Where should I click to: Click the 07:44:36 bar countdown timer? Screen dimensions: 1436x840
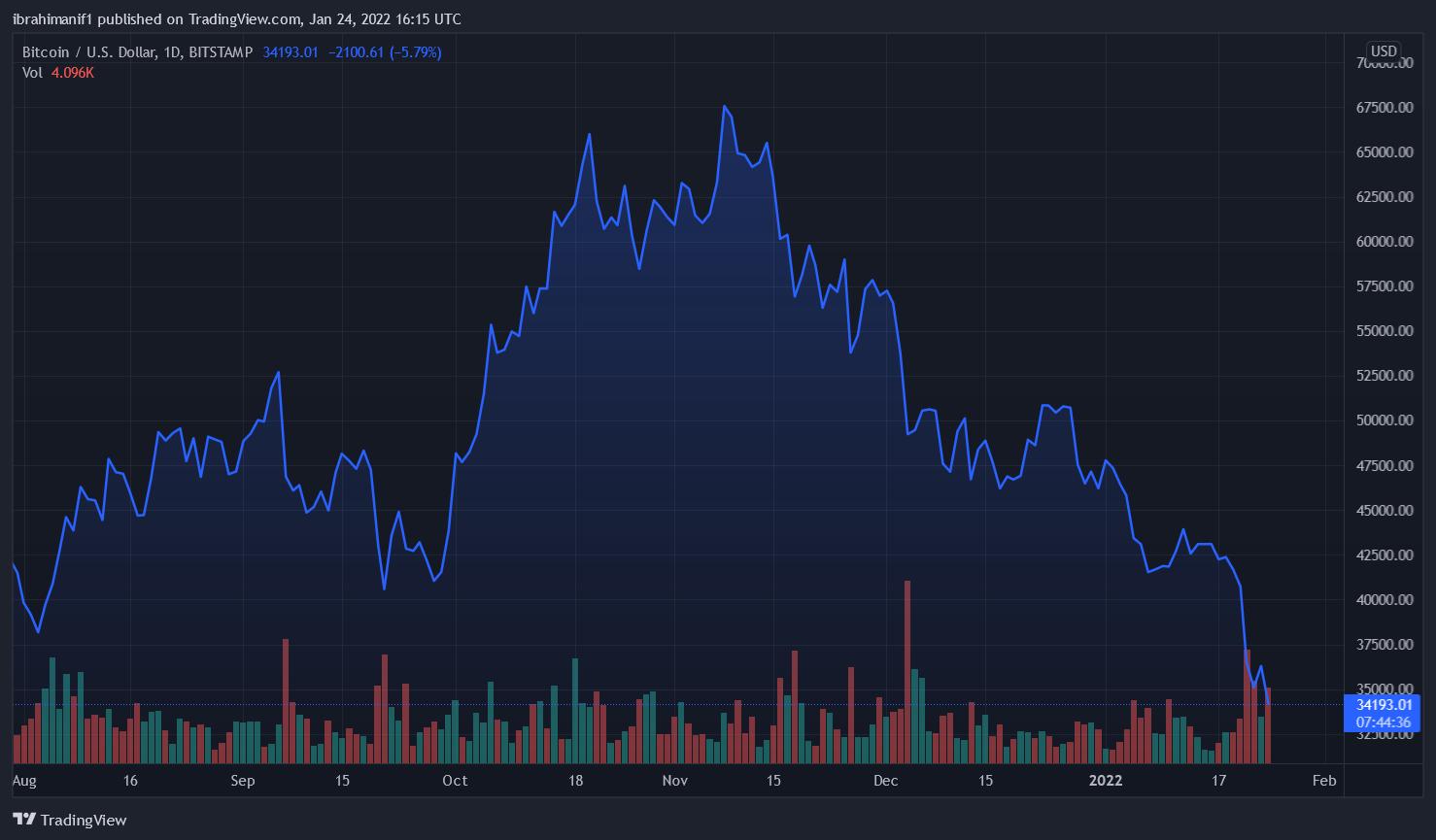tap(1384, 722)
